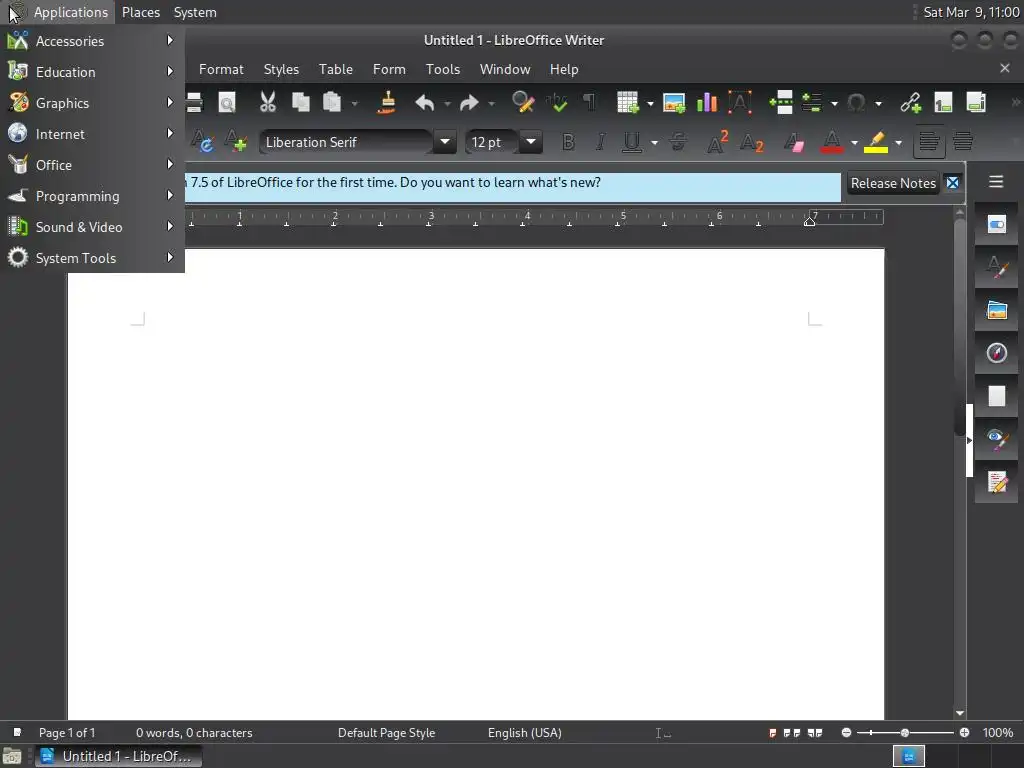The width and height of the screenshot is (1024, 768).
Task: Click the Undo arrow icon
Action: (x=425, y=103)
